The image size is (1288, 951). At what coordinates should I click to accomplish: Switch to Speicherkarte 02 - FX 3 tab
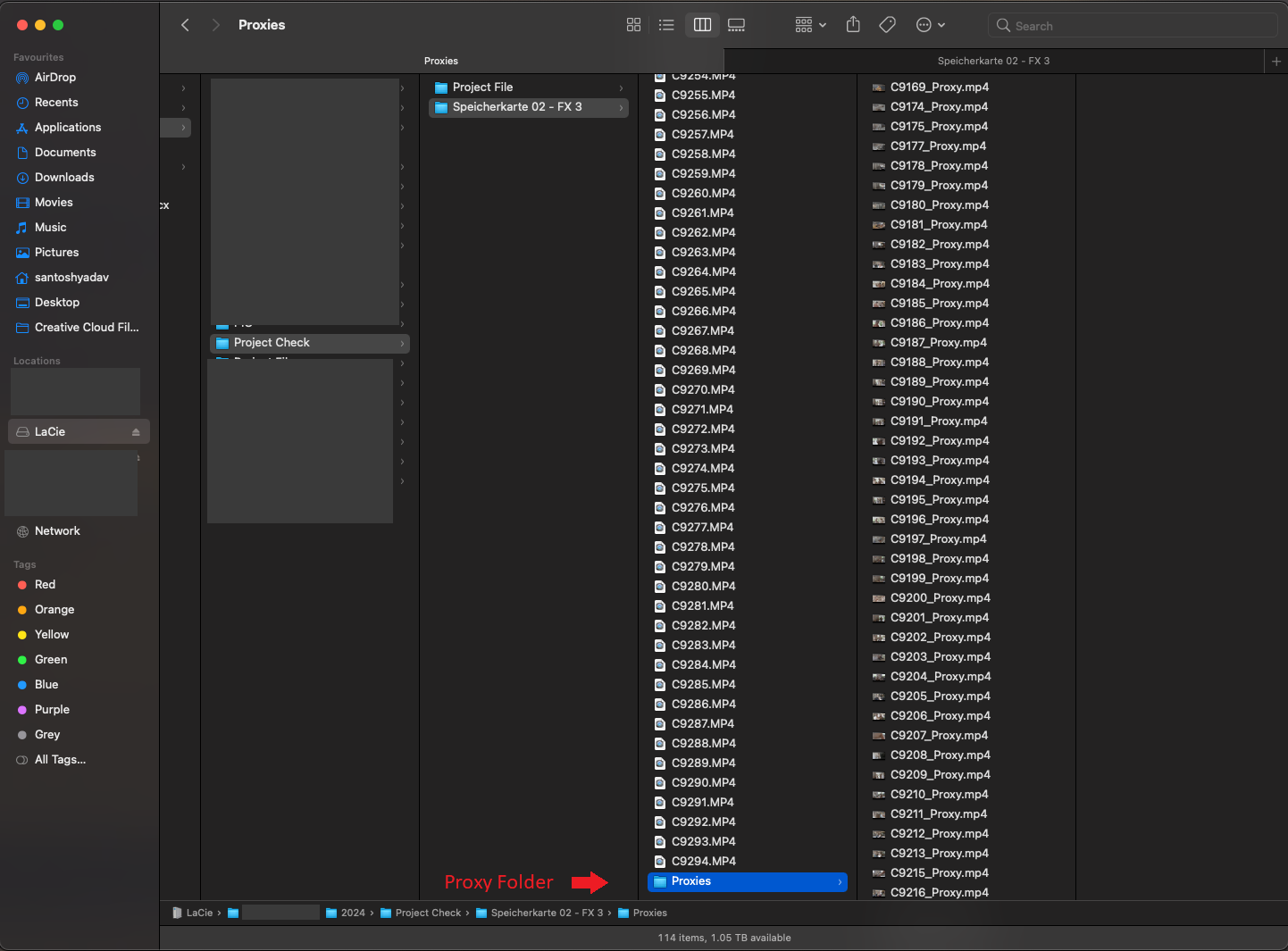tap(993, 61)
